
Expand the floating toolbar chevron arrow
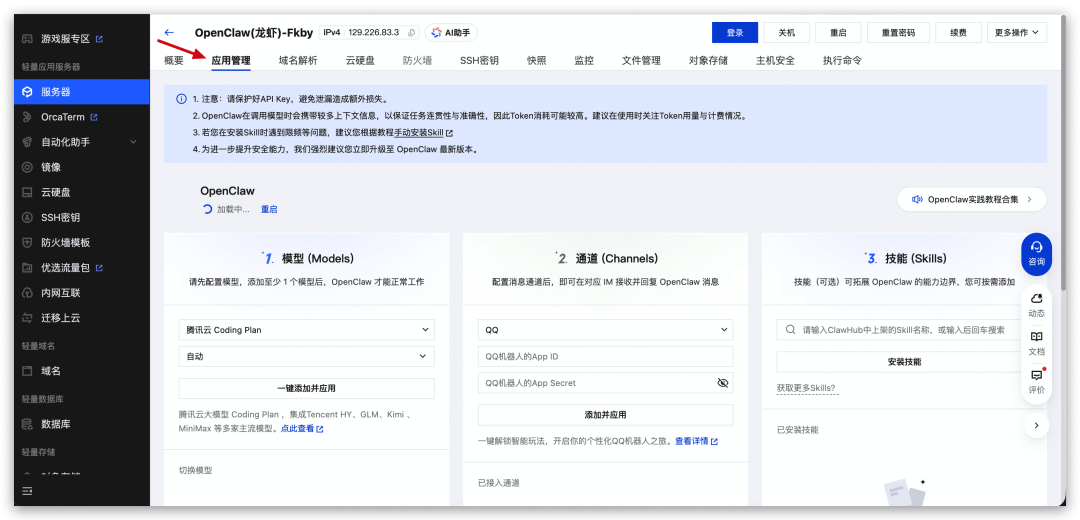[1036, 426]
